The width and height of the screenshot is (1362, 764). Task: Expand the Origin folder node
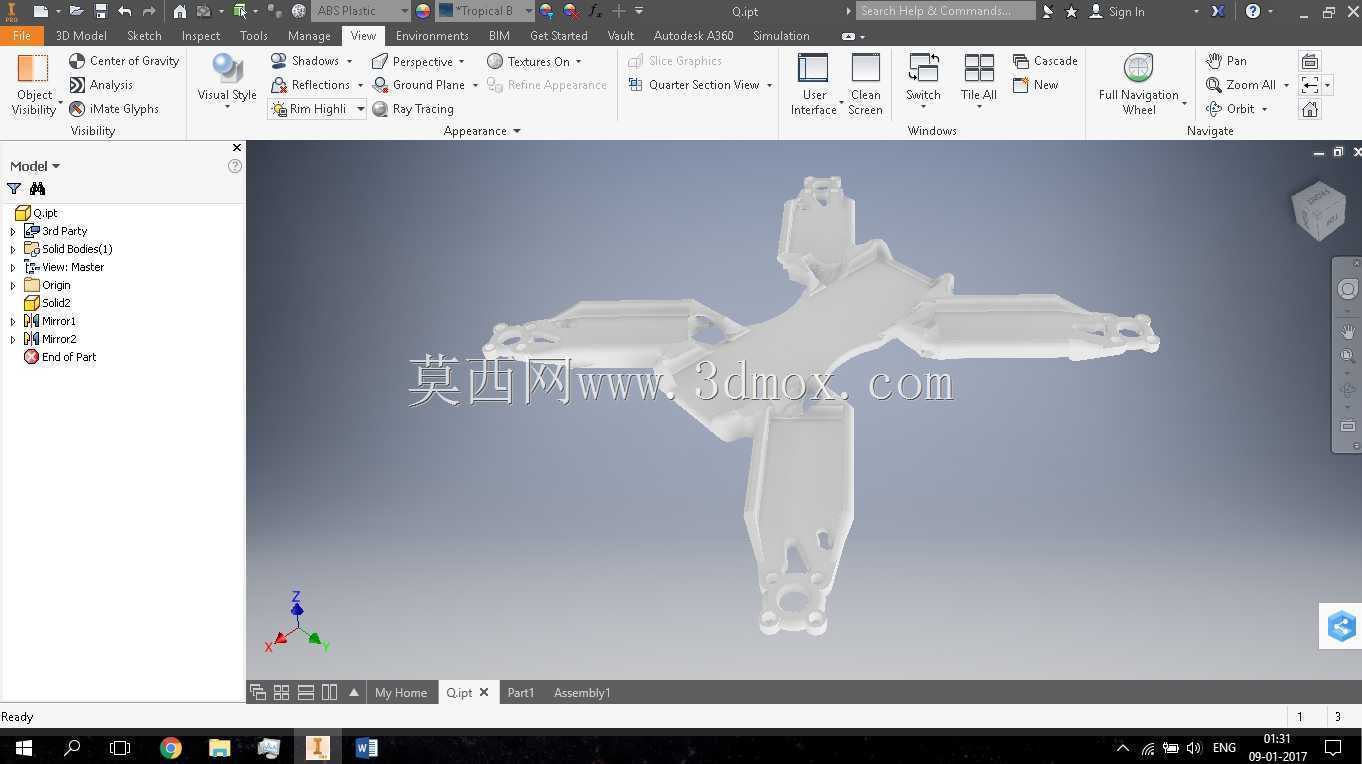point(13,285)
